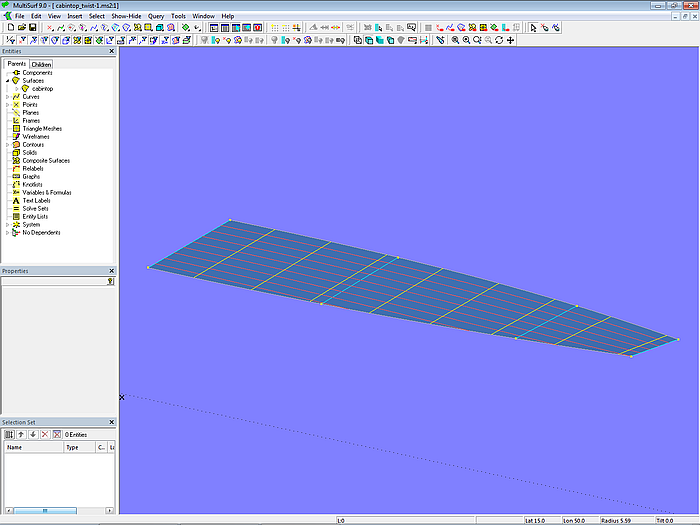Screen dimensions: 700x525
Task: Open the Query menu
Action: pyautogui.click(x=156, y=16)
